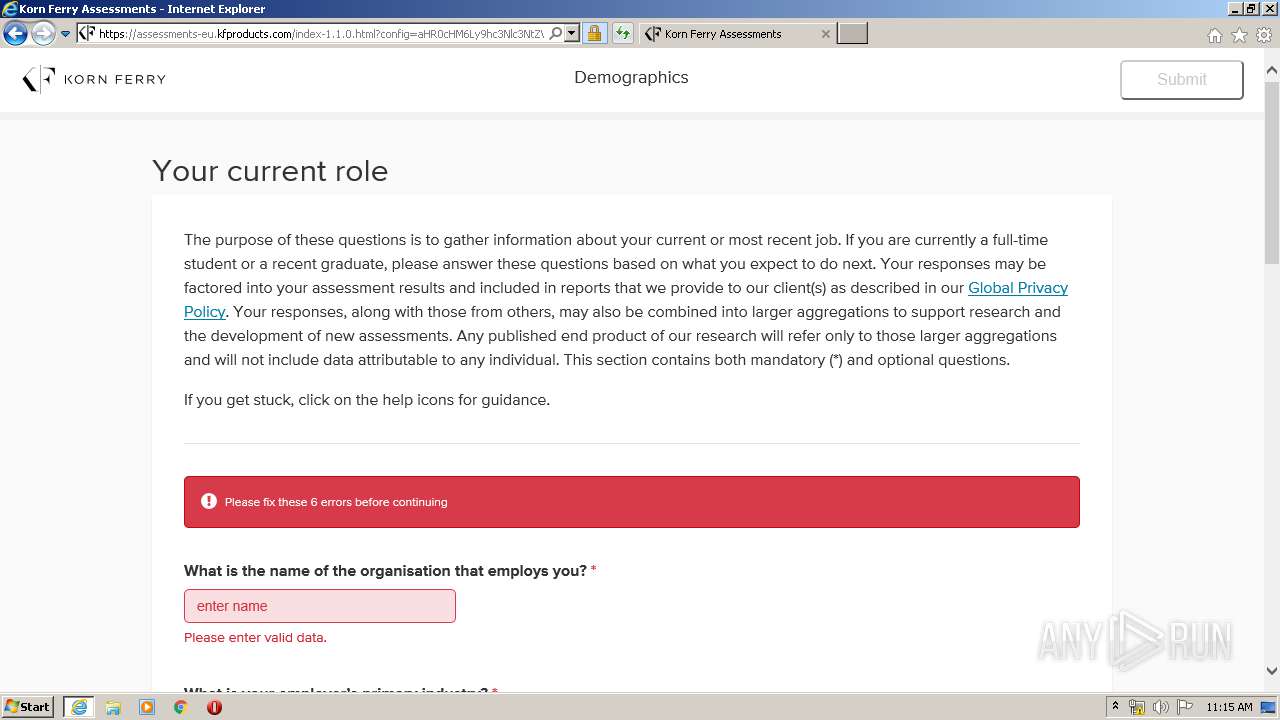
Task: Click the address bar URL field
Action: (320, 33)
